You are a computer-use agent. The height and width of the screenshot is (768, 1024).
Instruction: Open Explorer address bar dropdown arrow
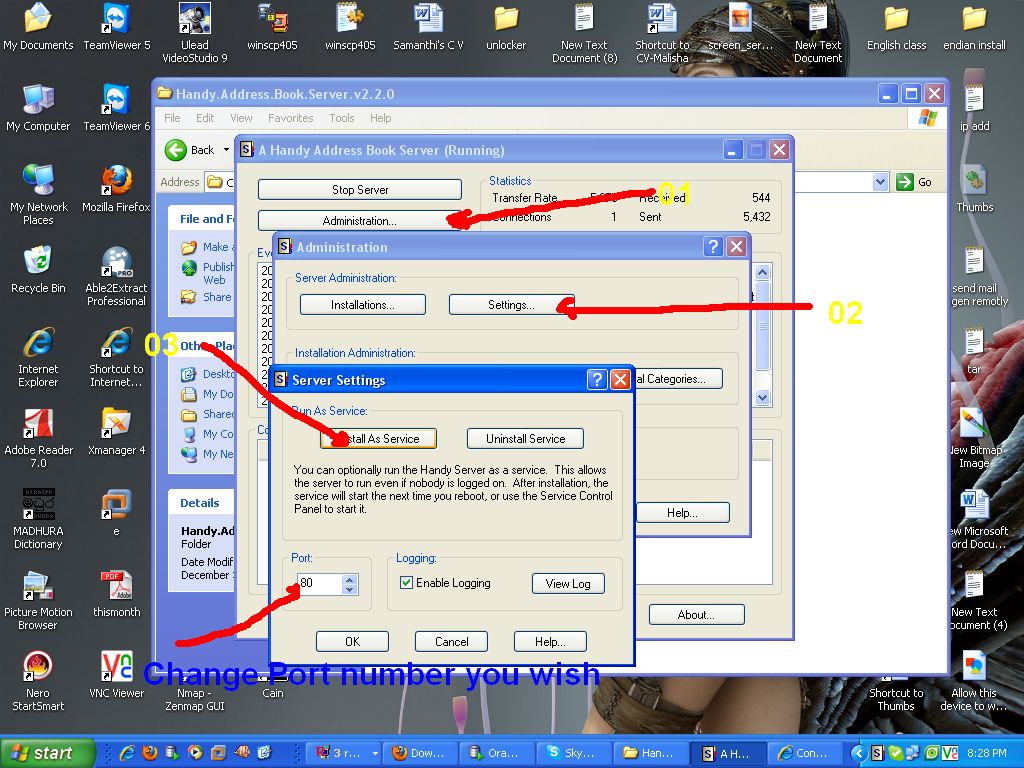[x=880, y=182]
